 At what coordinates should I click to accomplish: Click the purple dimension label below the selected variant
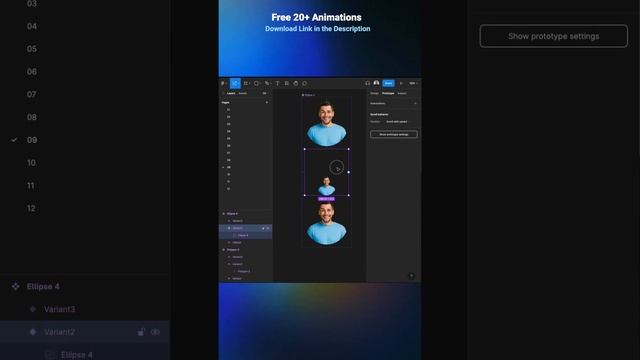tap(327, 199)
